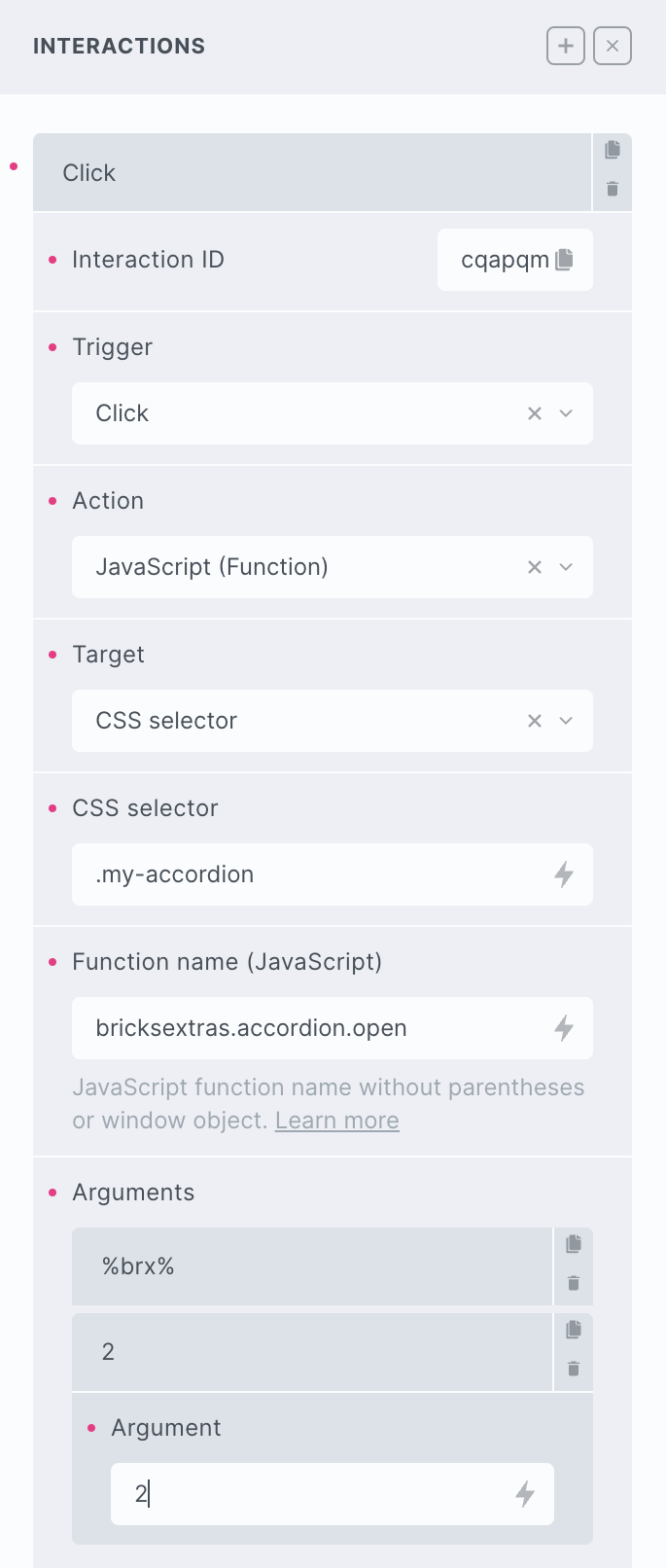Copy the interaction ID cqapqm
The image size is (666, 1568).
[565, 260]
